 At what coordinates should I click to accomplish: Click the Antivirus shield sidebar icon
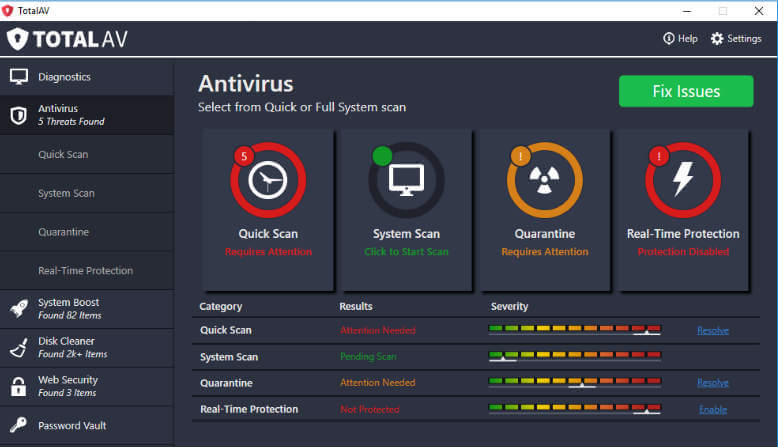pos(18,115)
